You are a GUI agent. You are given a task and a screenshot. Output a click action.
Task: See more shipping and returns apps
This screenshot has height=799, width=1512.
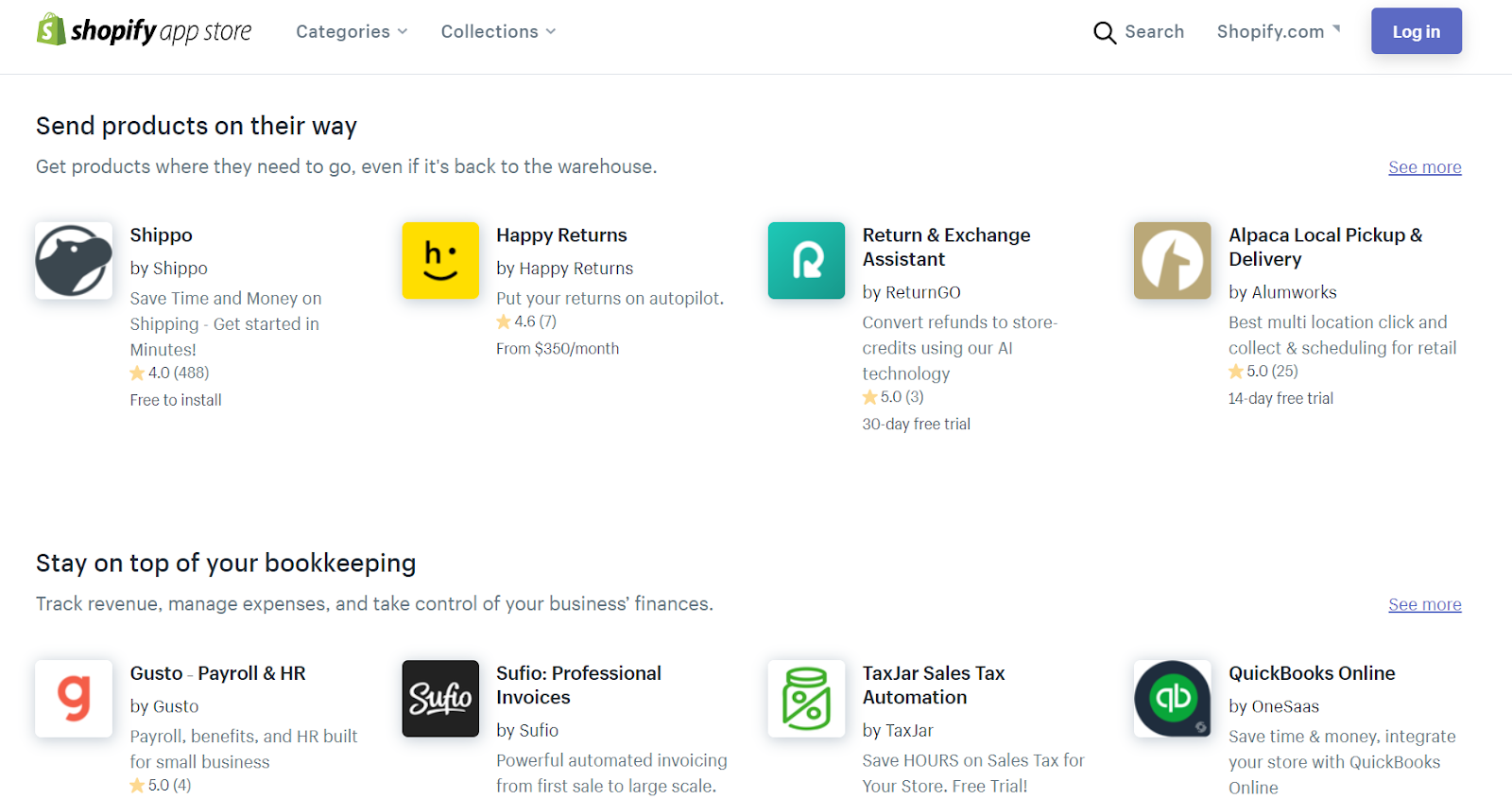click(1424, 167)
